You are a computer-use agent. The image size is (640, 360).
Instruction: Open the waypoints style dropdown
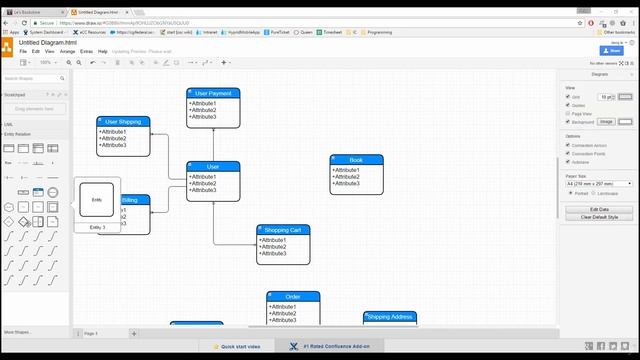(207, 62)
